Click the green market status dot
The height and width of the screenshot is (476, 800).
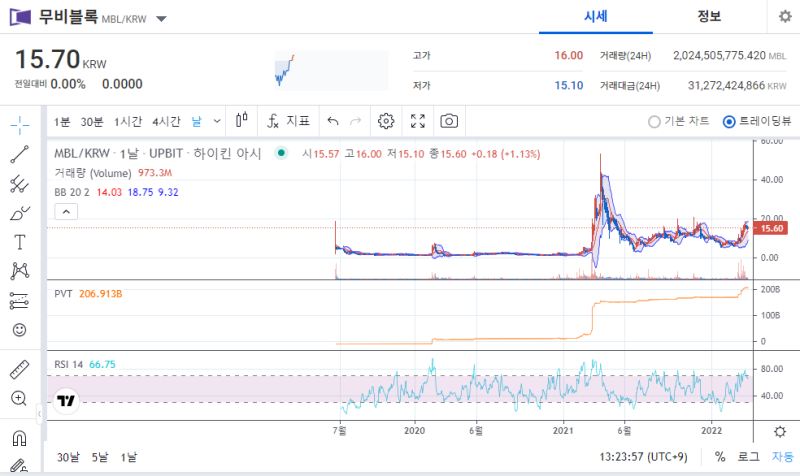click(281, 153)
